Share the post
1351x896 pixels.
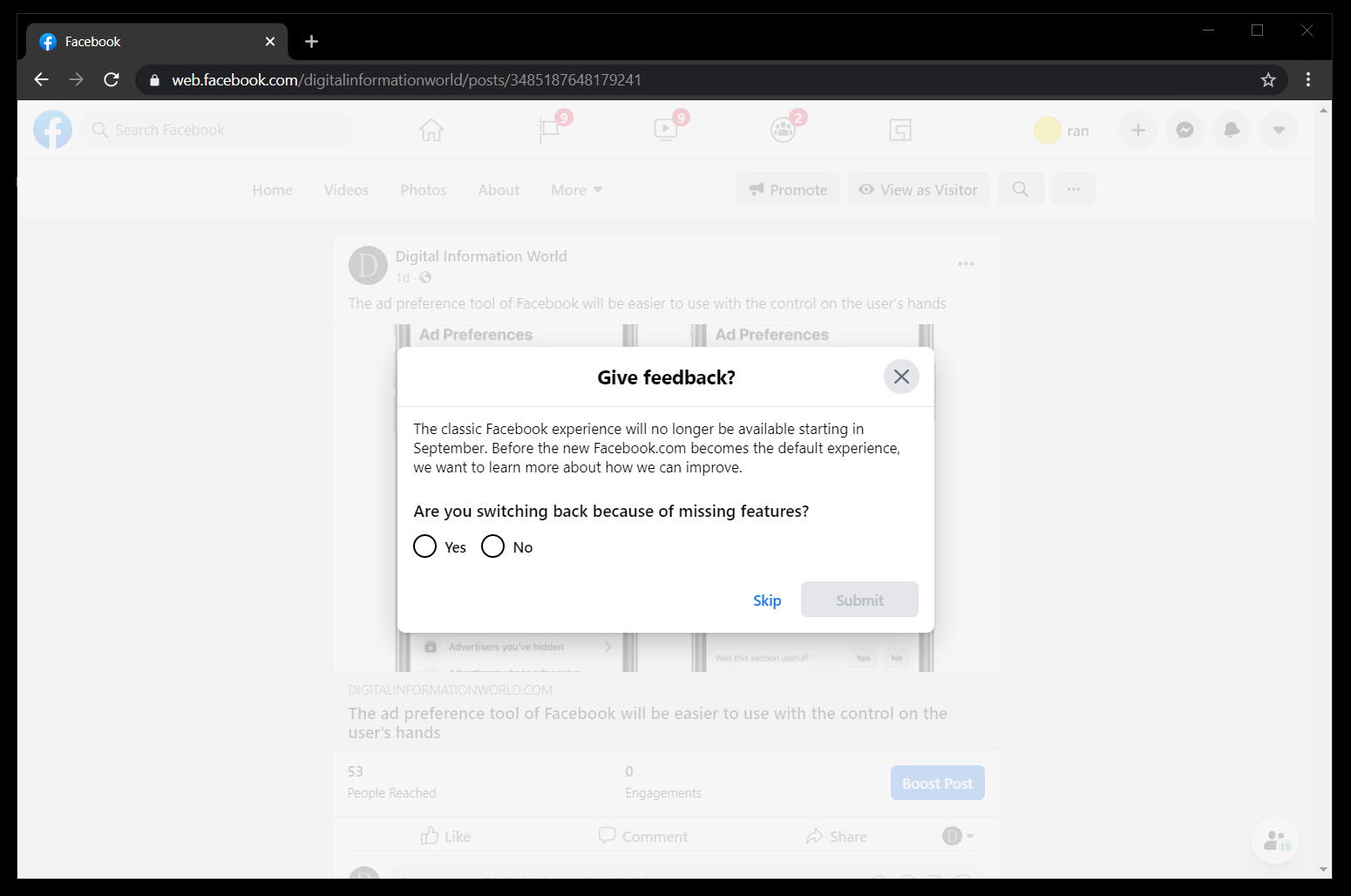click(x=837, y=837)
